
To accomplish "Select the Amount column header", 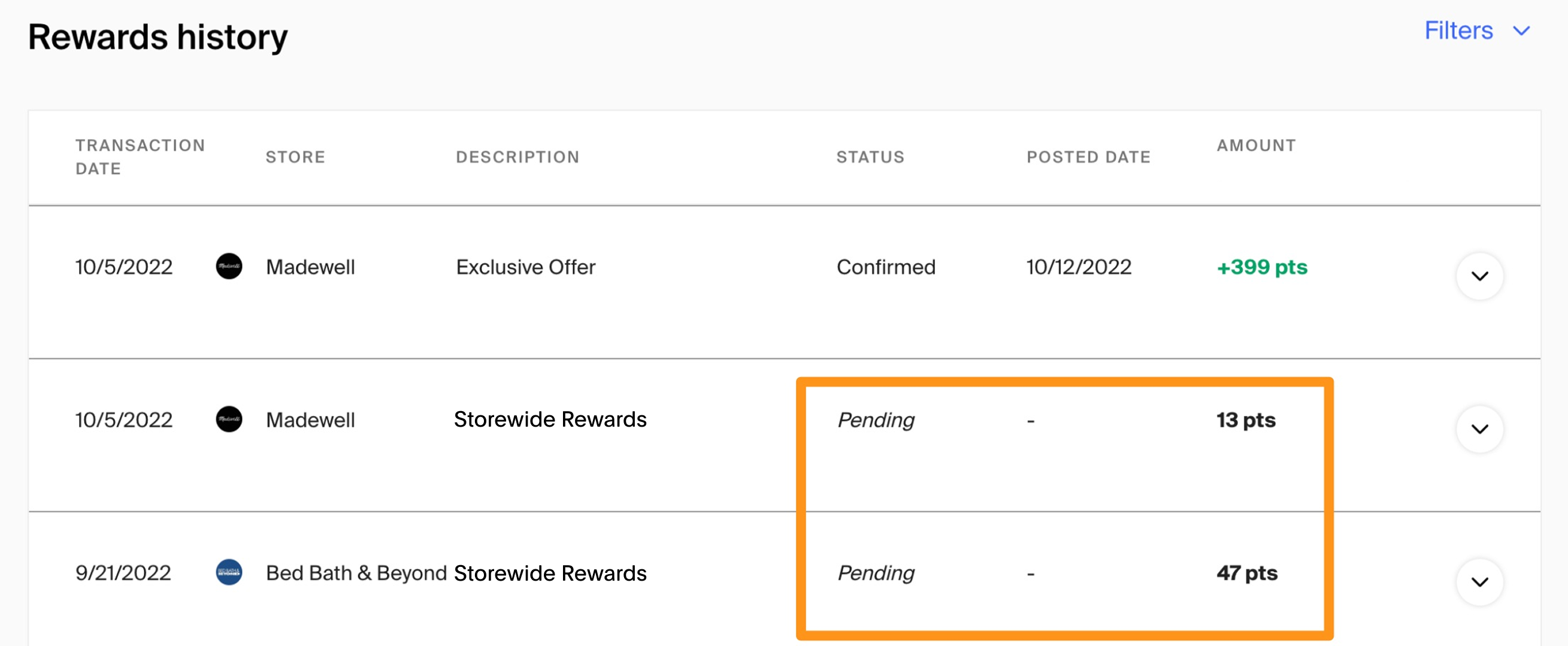I will (x=1256, y=146).
